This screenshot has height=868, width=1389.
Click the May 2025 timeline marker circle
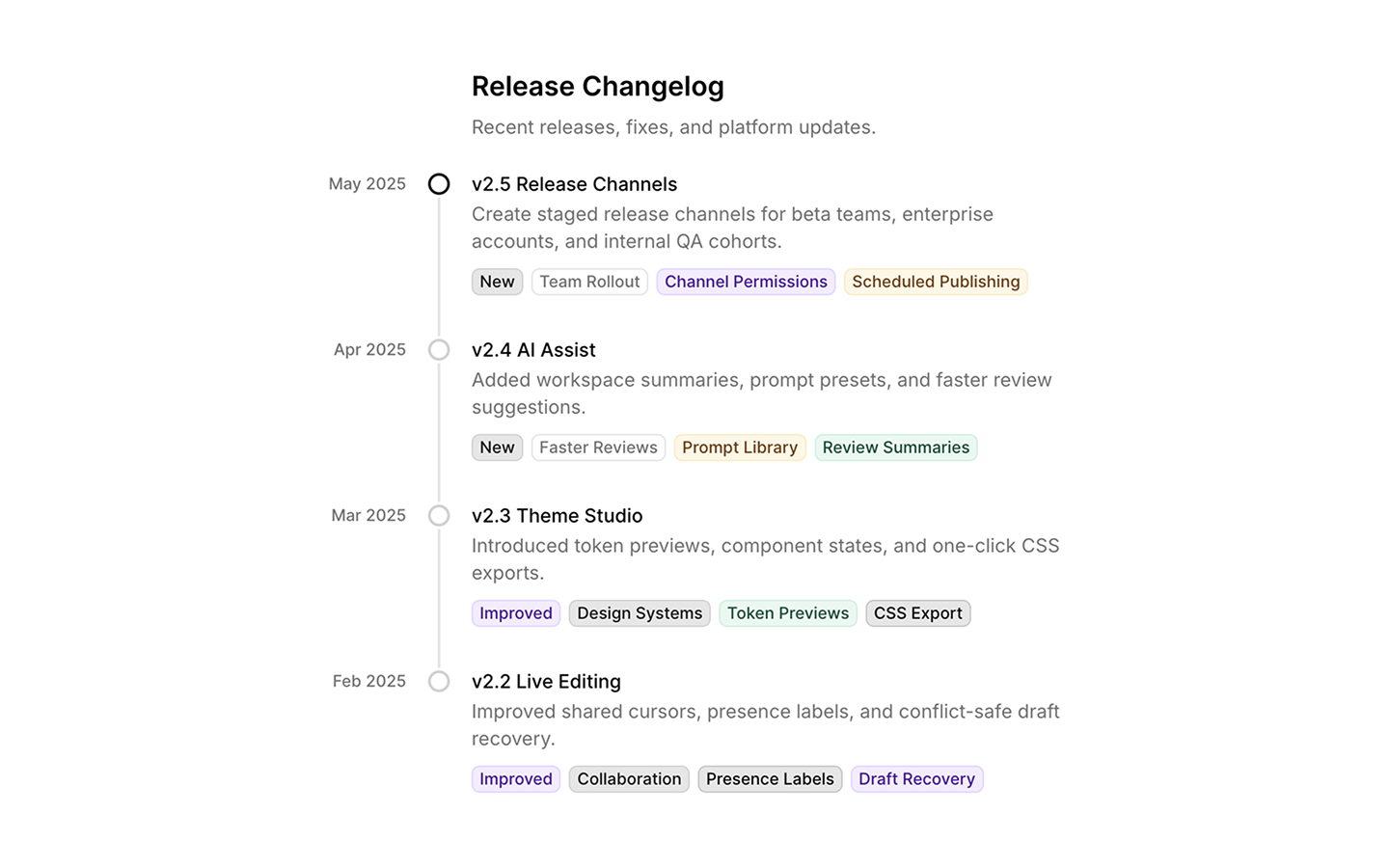pos(439,184)
